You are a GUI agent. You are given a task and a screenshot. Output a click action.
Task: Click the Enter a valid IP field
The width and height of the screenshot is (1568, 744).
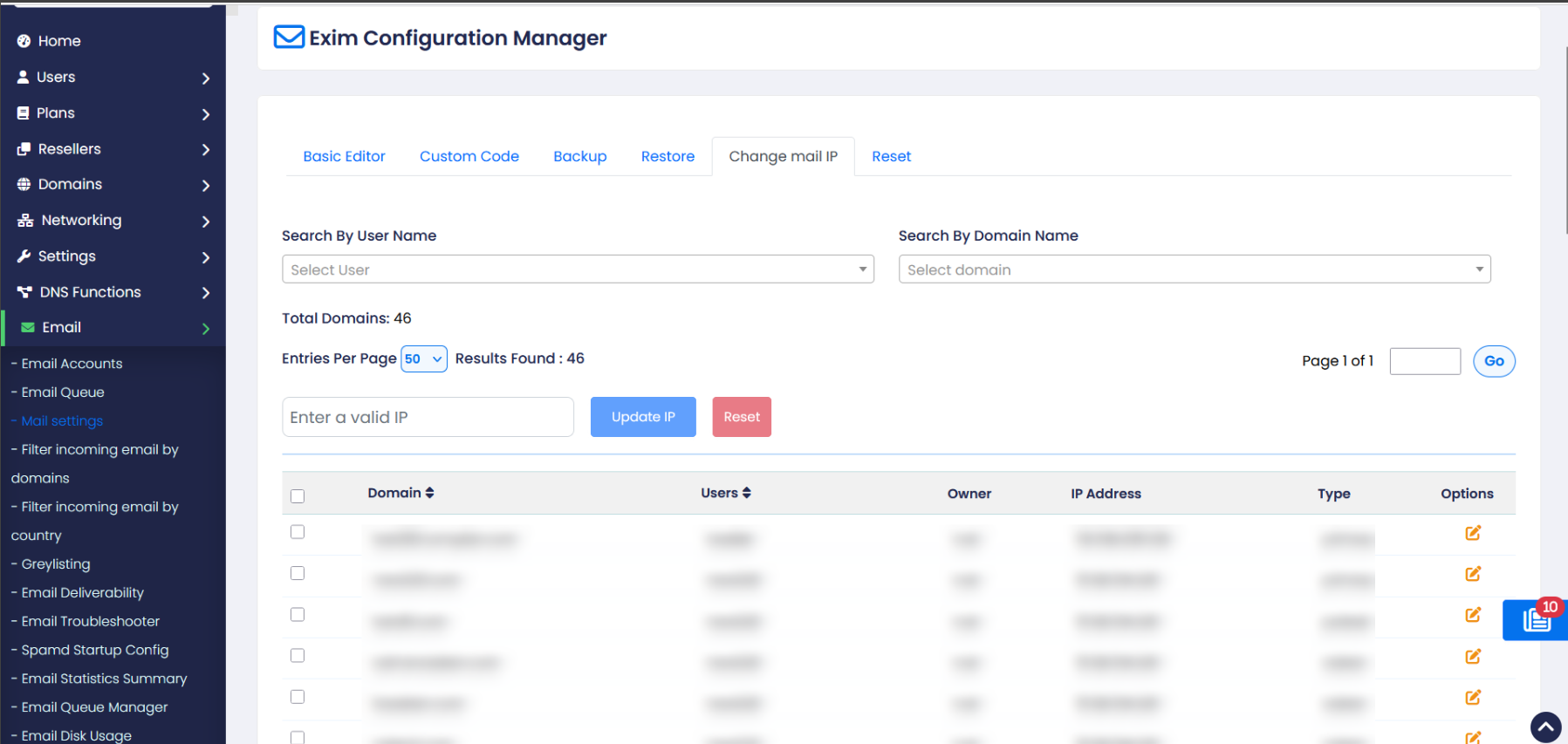click(x=428, y=417)
